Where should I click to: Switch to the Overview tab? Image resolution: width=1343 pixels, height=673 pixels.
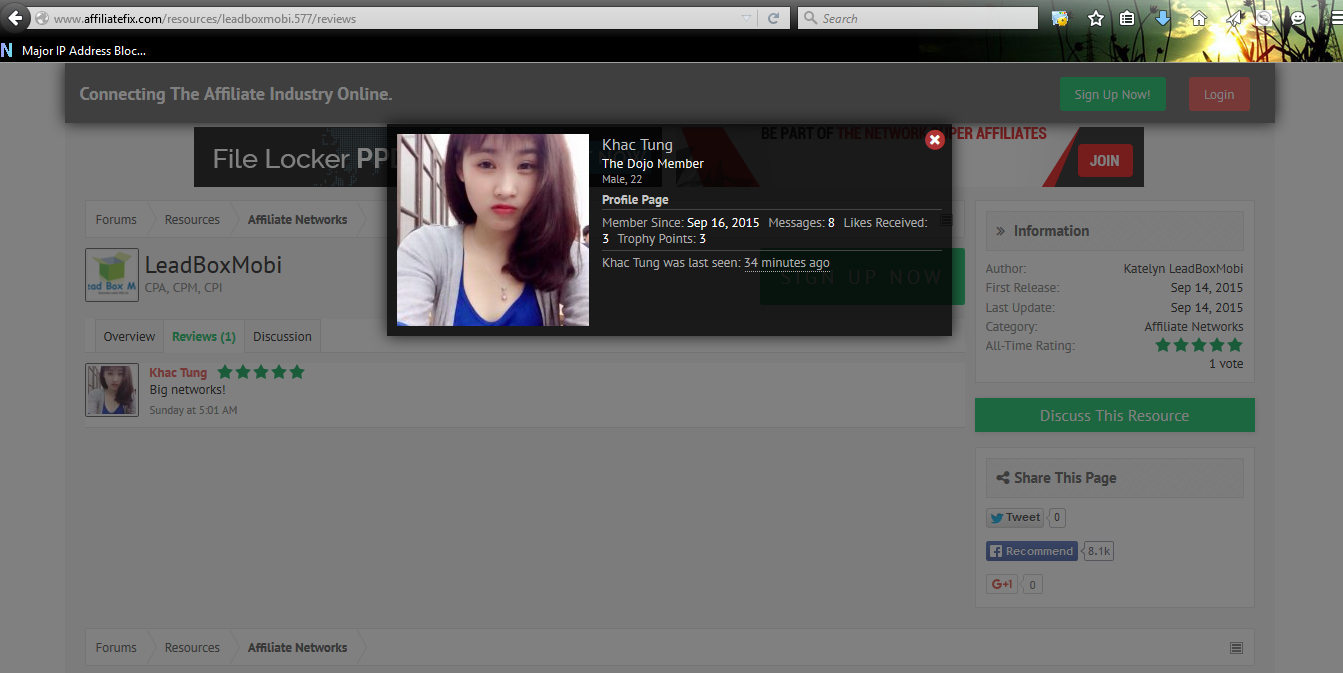tap(129, 337)
